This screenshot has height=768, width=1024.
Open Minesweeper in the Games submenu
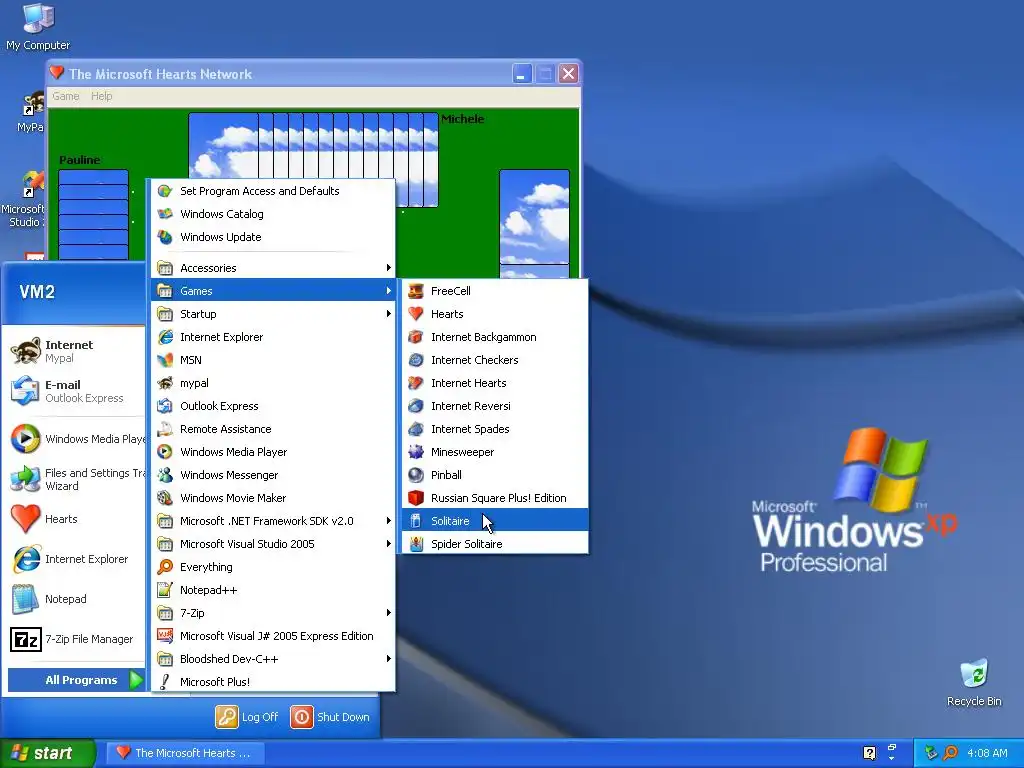(x=495, y=451)
